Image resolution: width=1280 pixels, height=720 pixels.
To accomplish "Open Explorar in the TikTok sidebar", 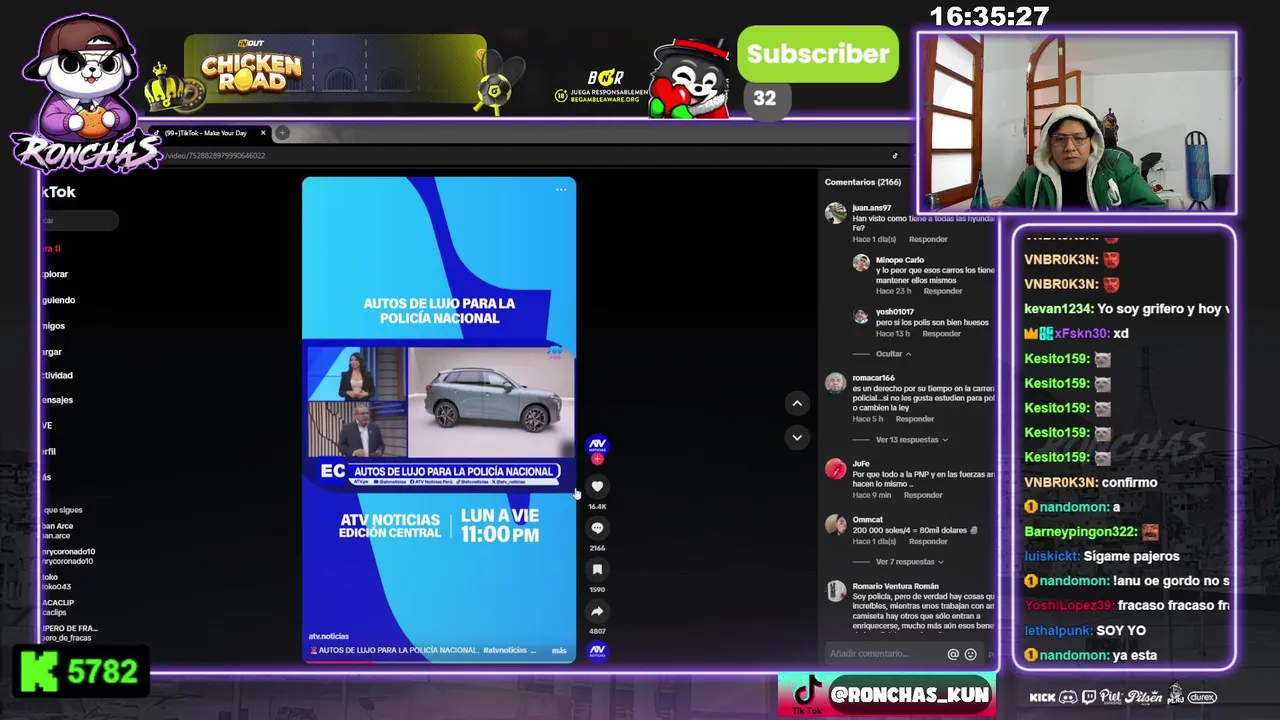I will pyautogui.click(x=55, y=274).
